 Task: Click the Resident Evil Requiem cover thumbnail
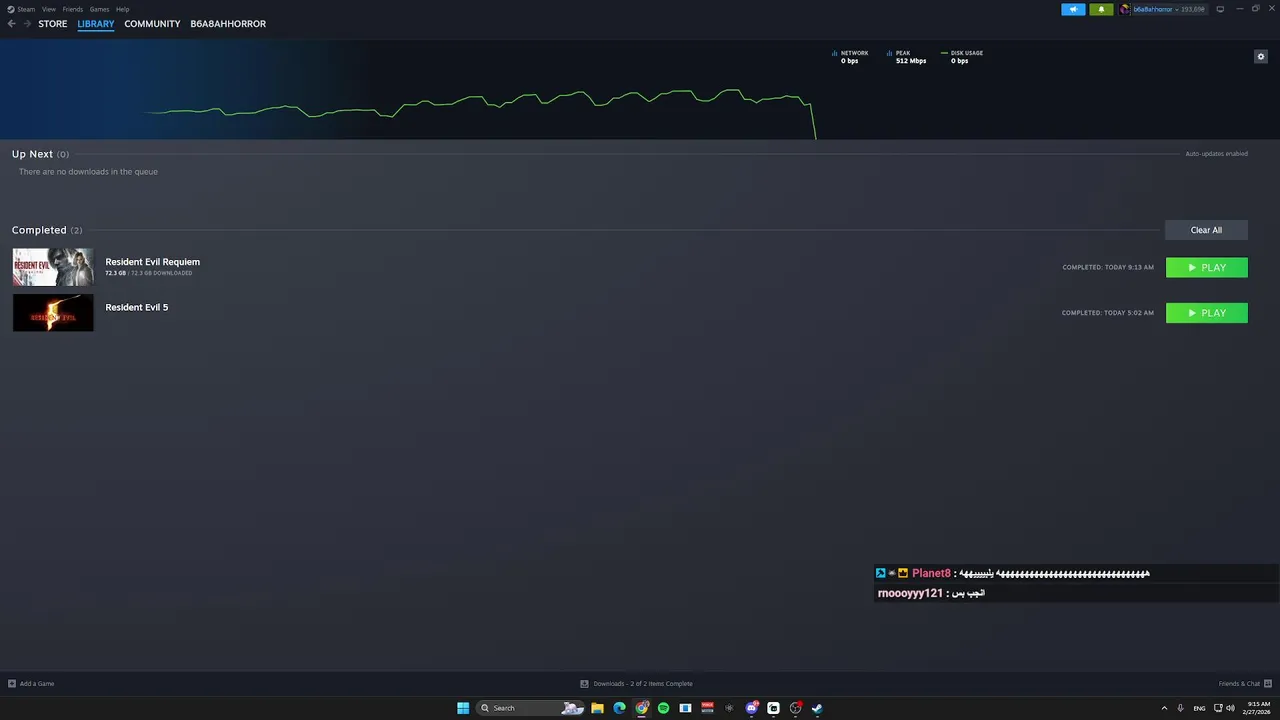tap(53, 267)
